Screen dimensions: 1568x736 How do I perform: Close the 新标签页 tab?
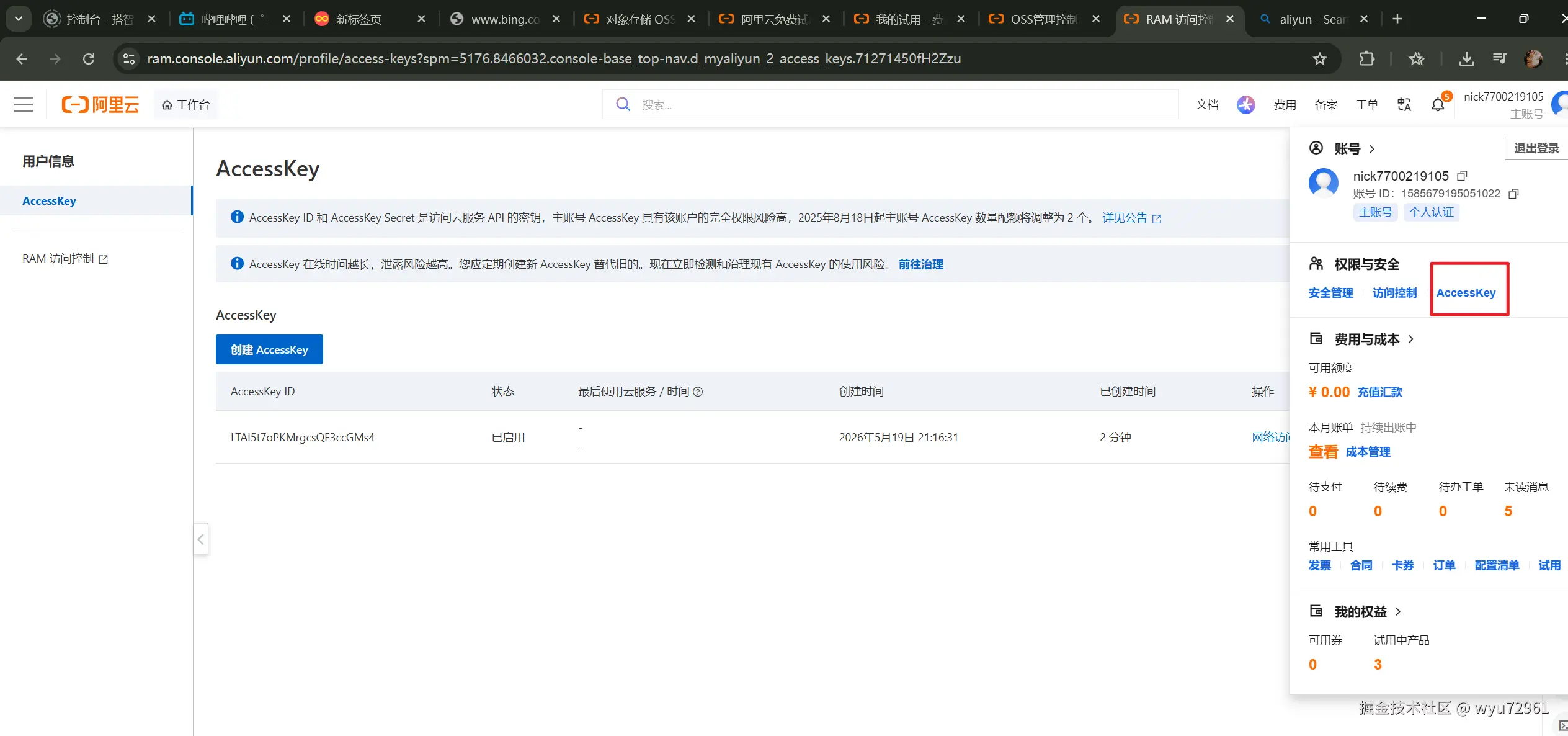(422, 19)
